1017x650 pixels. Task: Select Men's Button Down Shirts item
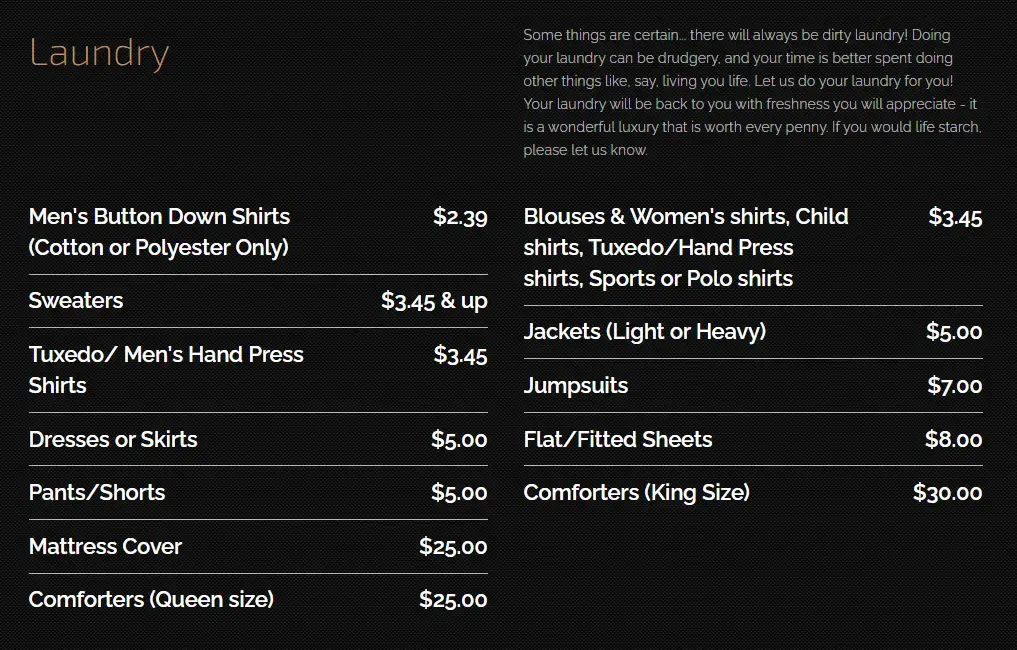[159, 231]
